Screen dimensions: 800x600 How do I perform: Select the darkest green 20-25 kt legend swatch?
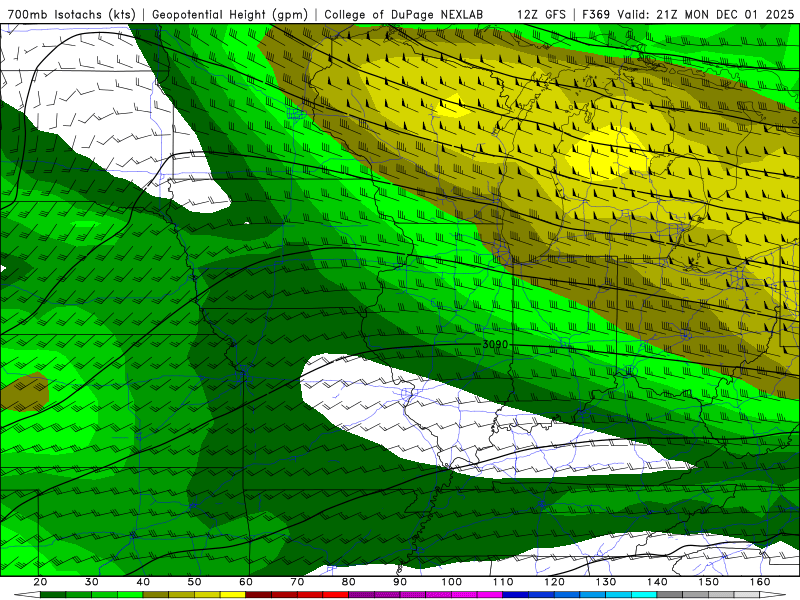pyautogui.click(x=53, y=595)
